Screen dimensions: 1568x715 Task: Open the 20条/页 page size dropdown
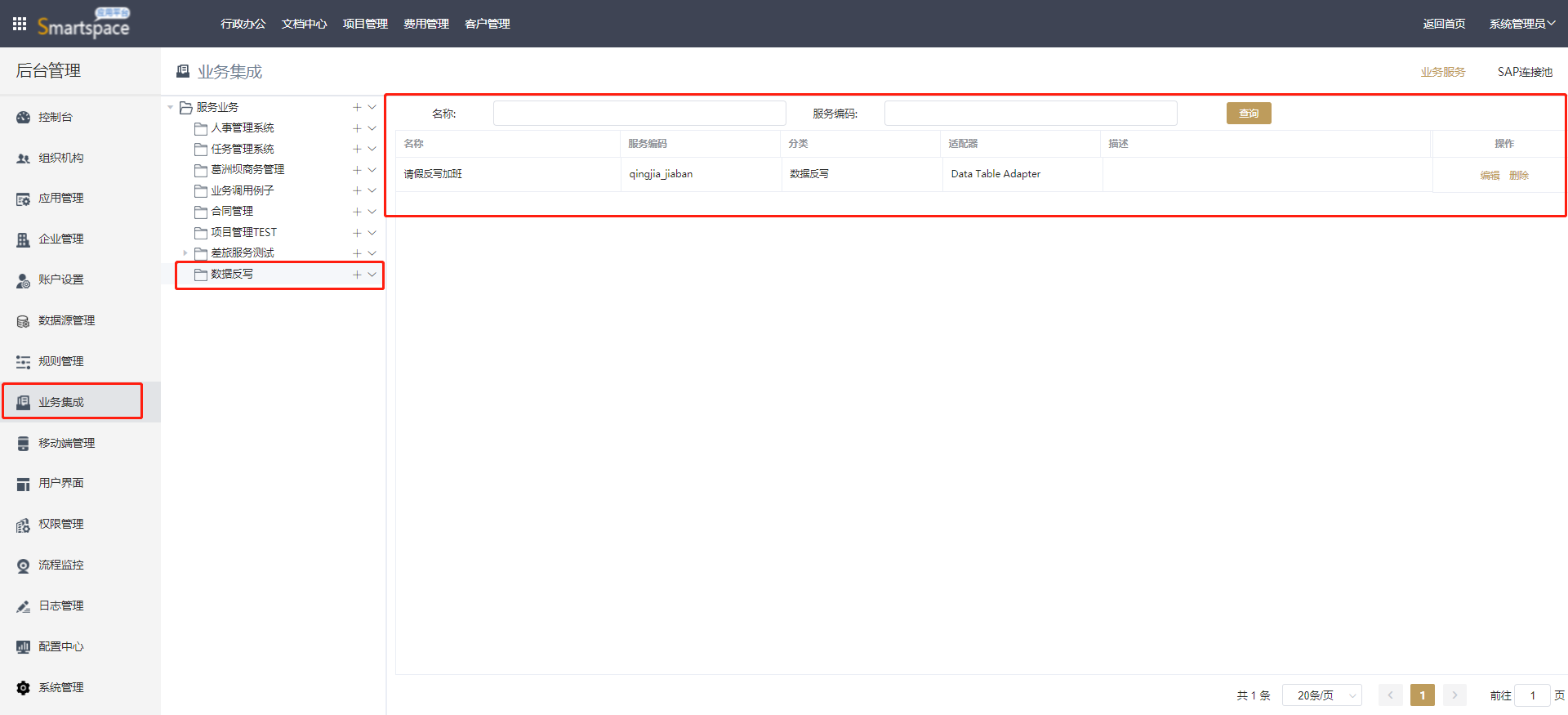[1321, 695]
